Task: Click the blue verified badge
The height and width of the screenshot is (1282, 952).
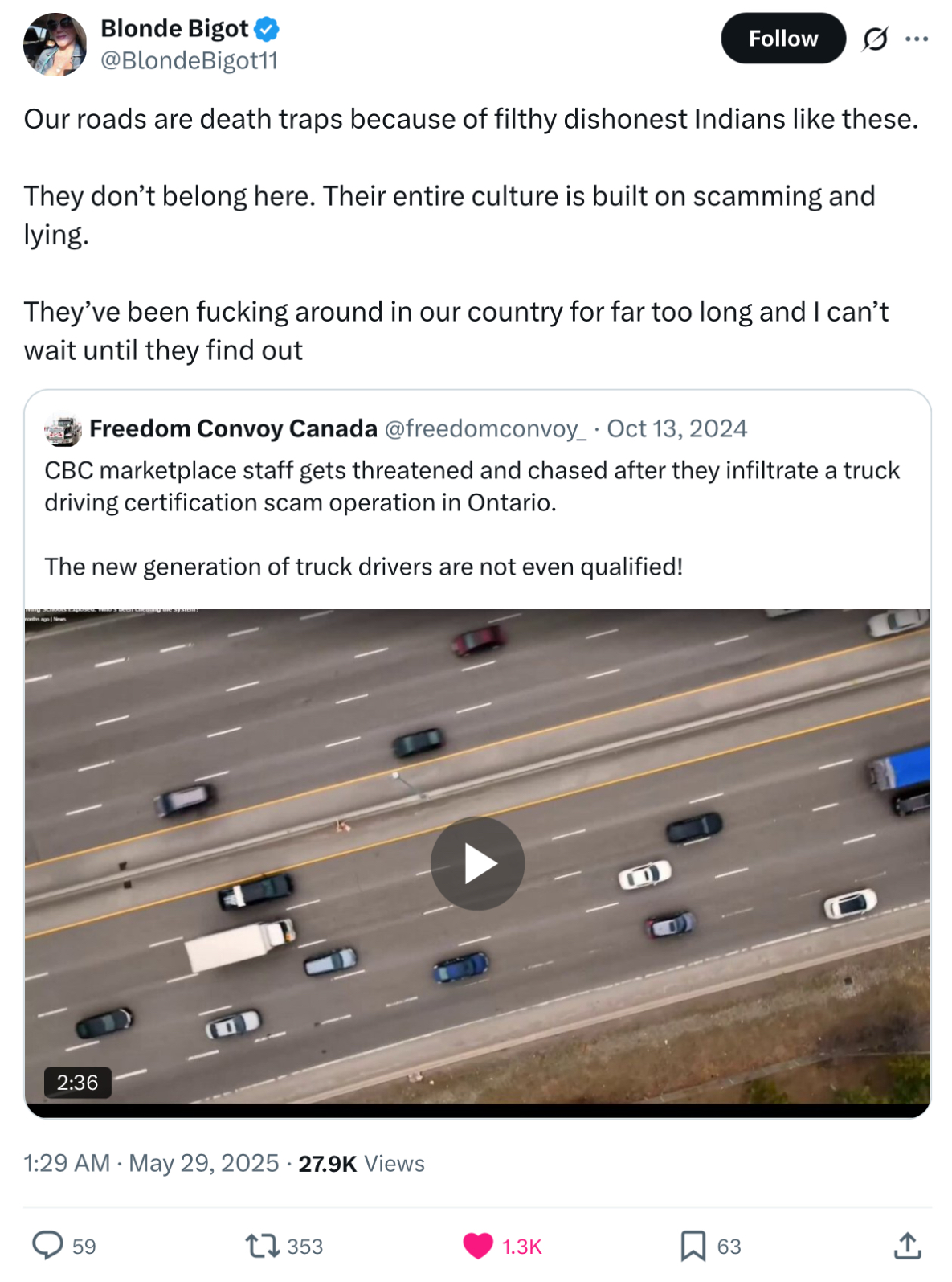Action: coord(267,30)
